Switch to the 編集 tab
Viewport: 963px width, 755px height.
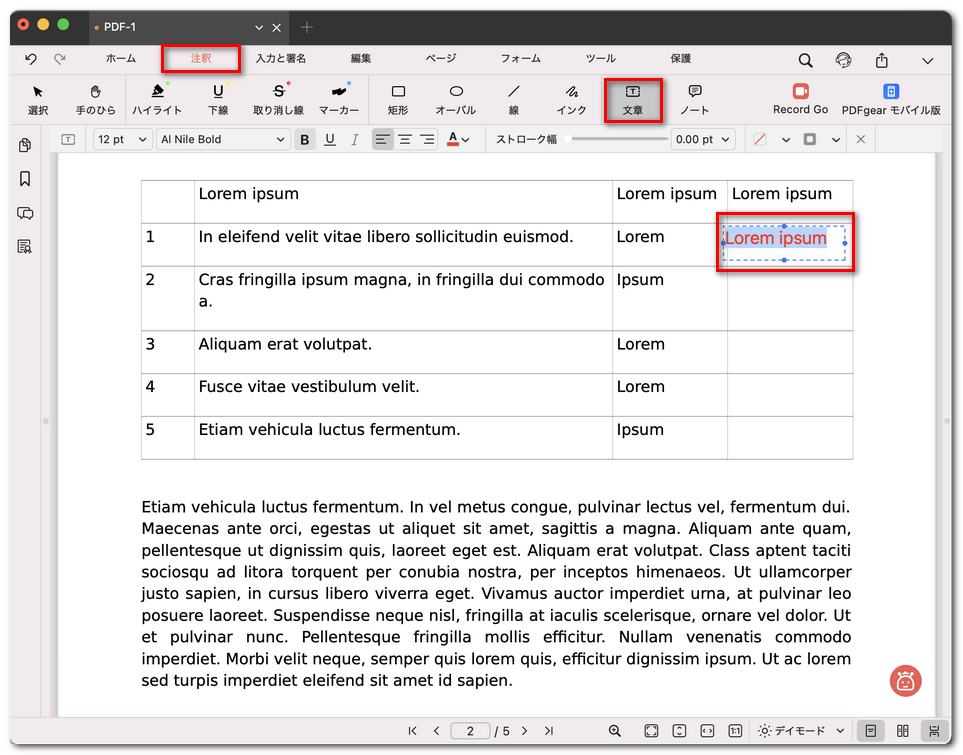[x=361, y=59]
